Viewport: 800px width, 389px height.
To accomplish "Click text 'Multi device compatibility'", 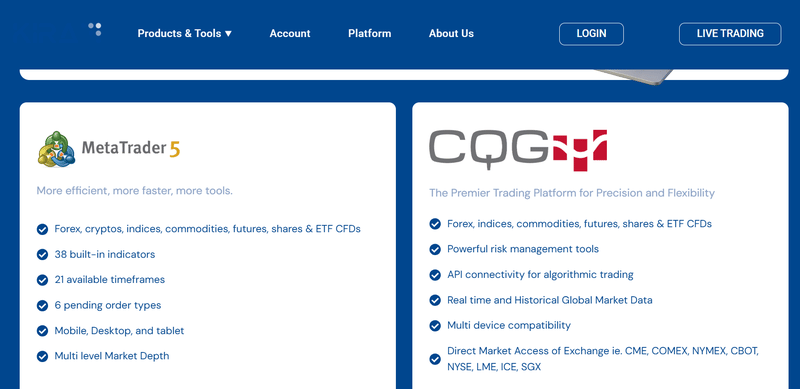I will pyautogui.click(x=509, y=325).
